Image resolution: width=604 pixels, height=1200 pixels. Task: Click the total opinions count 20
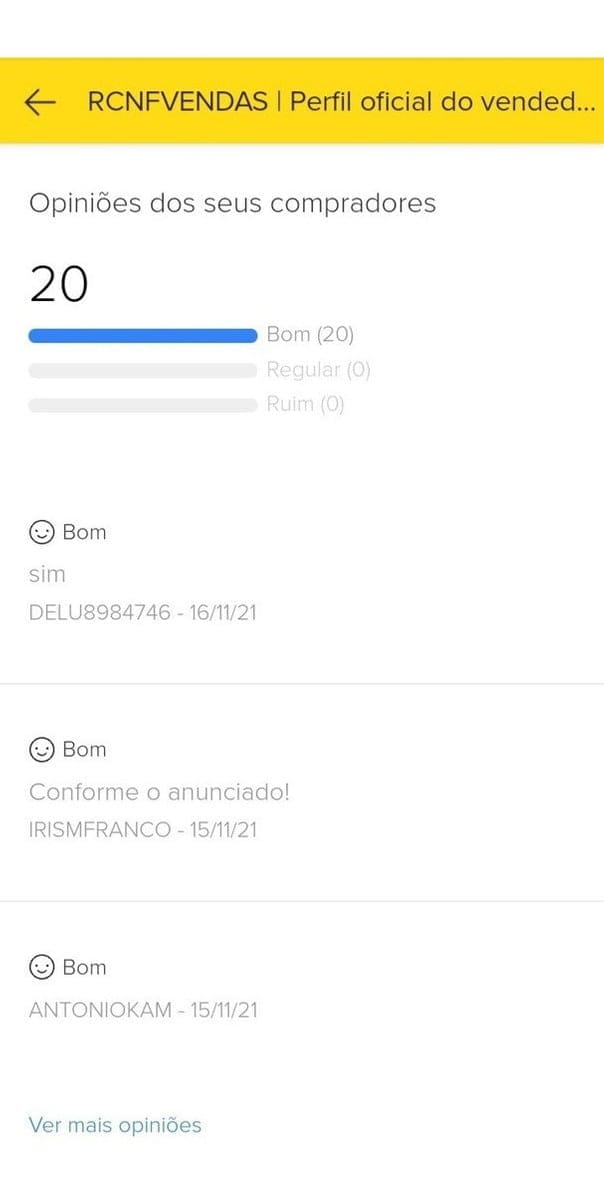[x=59, y=284]
